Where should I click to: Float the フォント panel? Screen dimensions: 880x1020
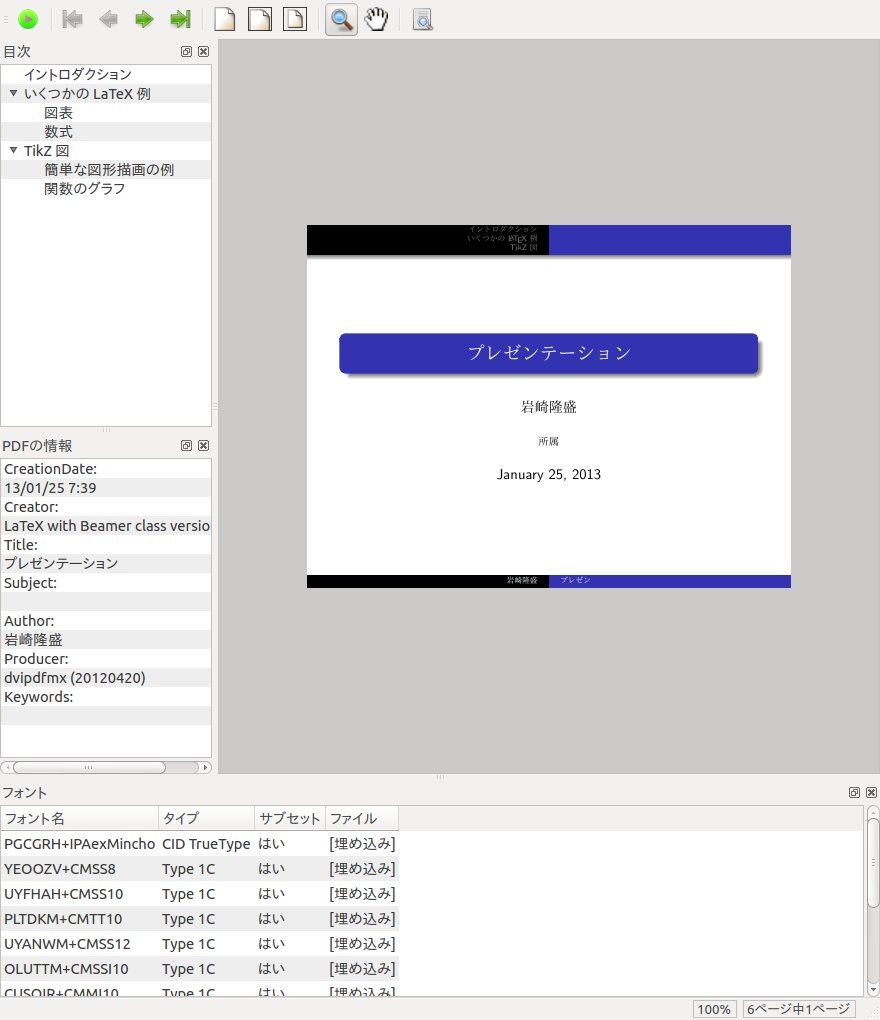point(855,792)
